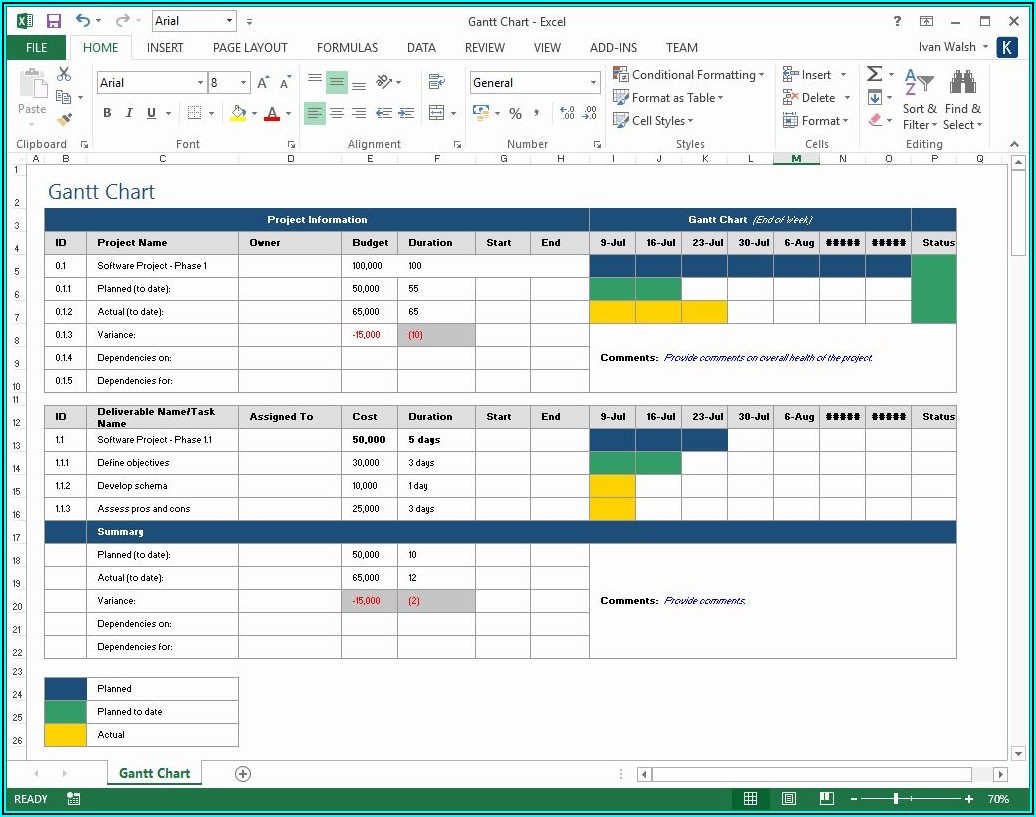Click the Wrap Text icon
The height and width of the screenshot is (817, 1036).
point(437,82)
